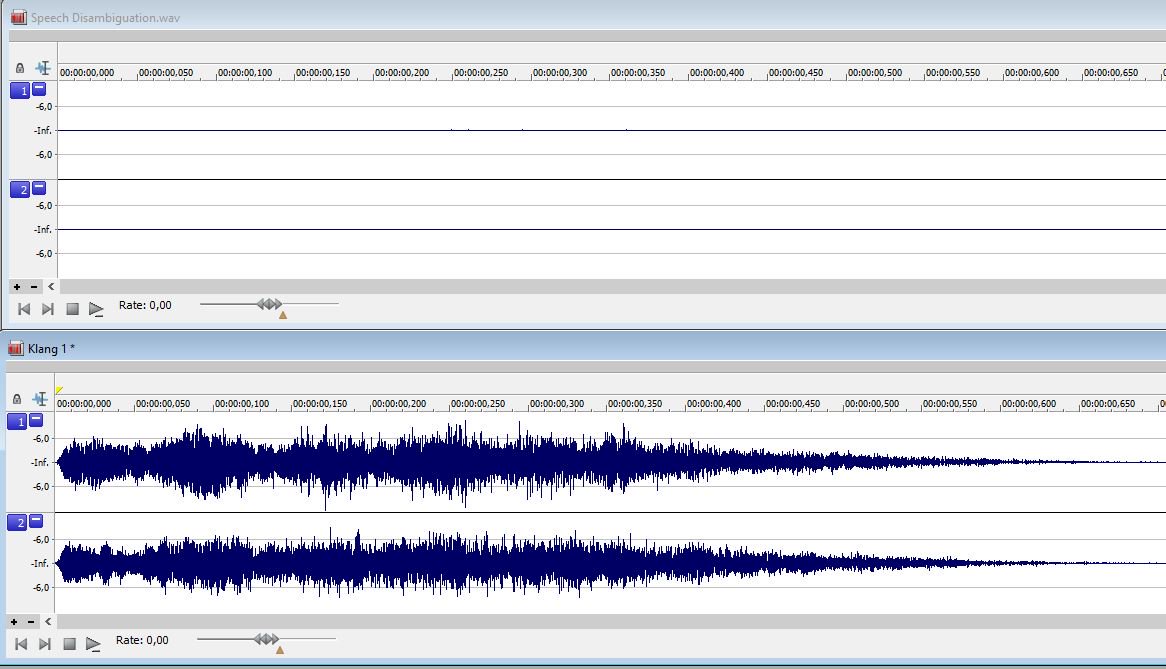This screenshot has width=1166, height=669.
Task: Go to start in Speech Disambiguation window
Action: (x=24, y=309)
